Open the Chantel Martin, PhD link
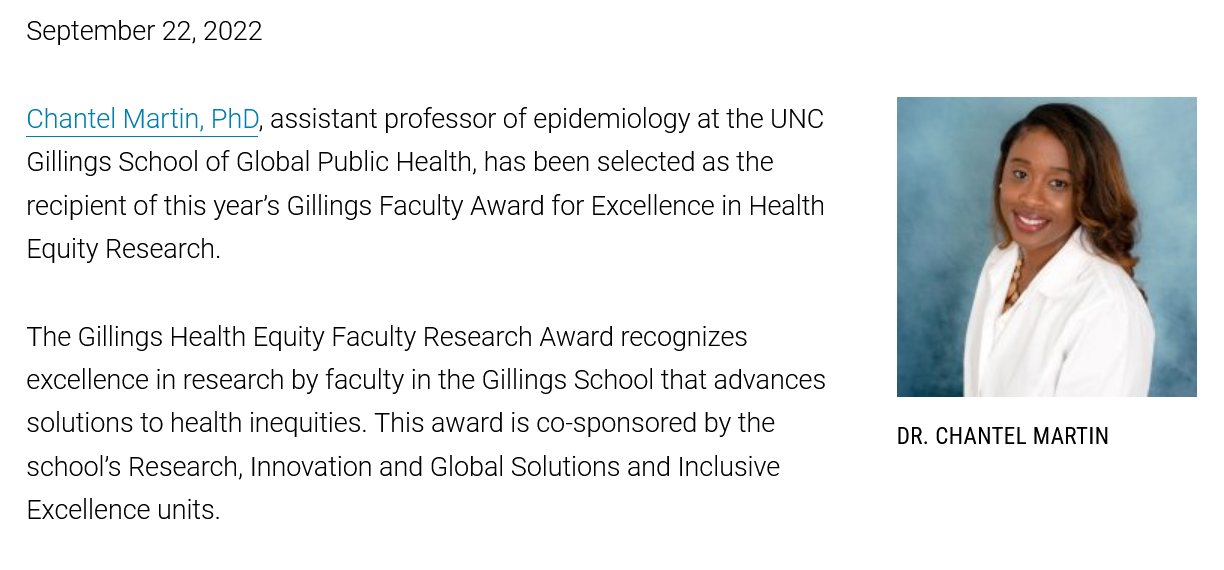Screen dimensions: 1224x570 (142, 119)
